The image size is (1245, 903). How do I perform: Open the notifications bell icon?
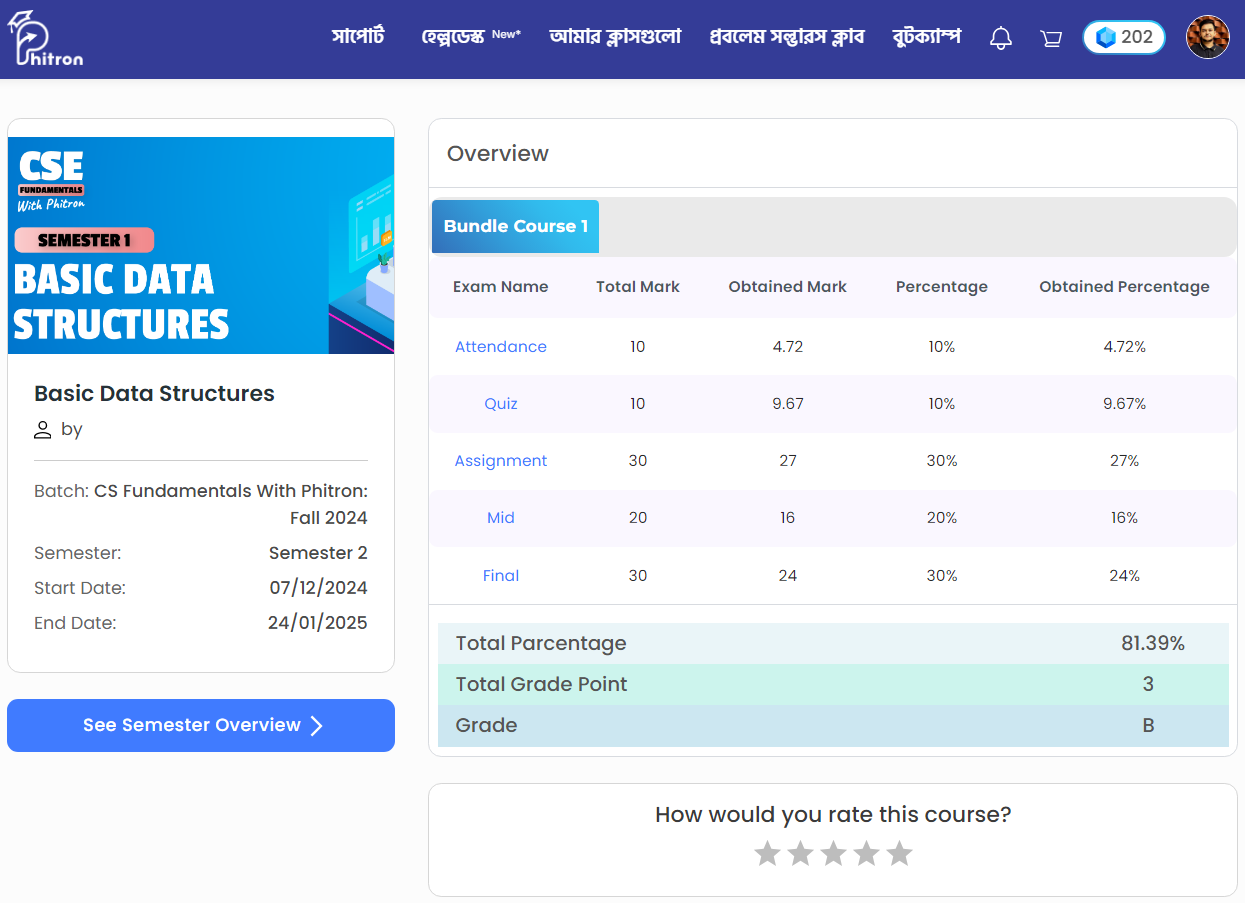(x=1000, y=38)
